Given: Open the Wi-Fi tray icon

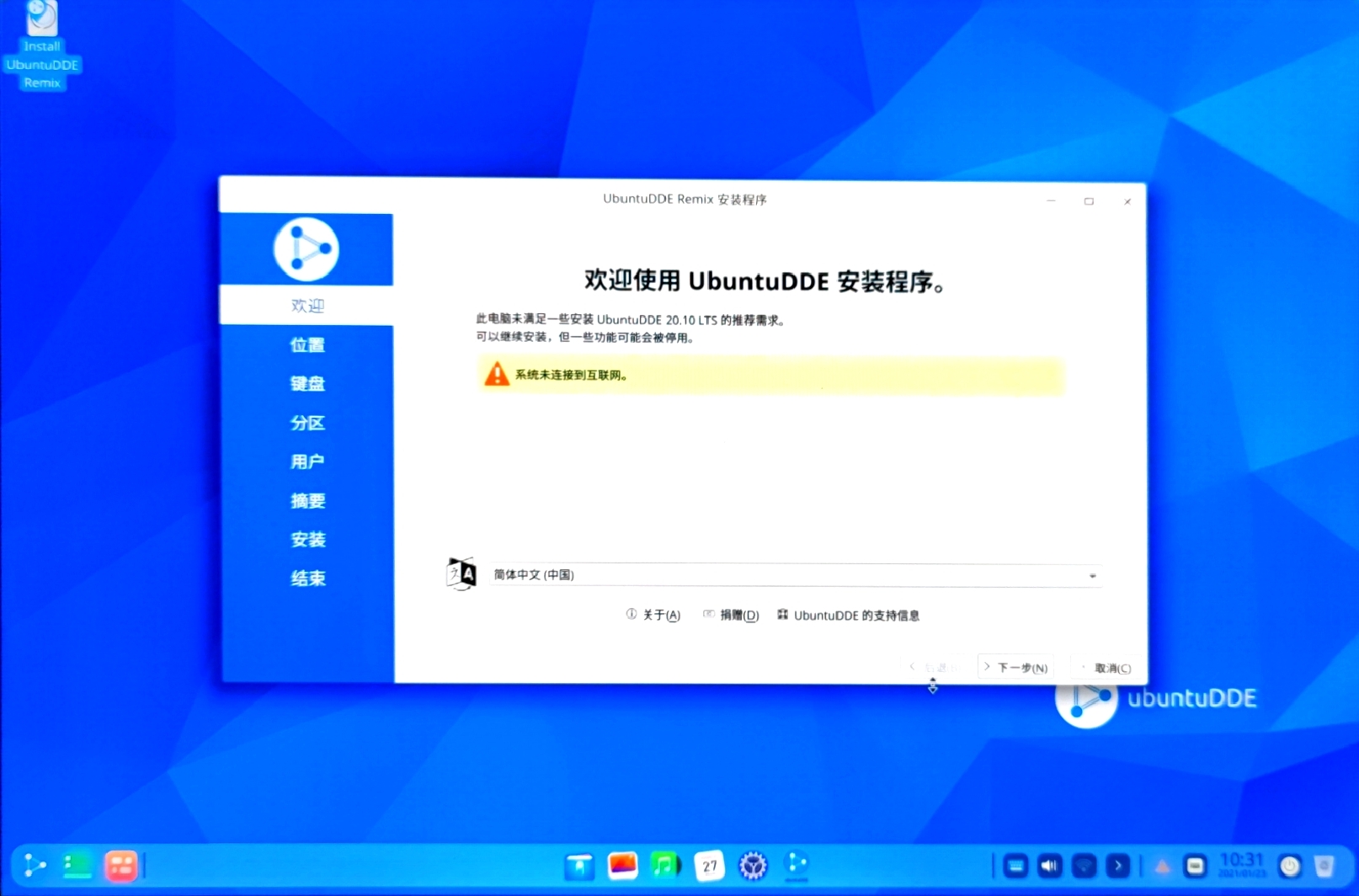Looking at the screenshot, I should 1083,865.
